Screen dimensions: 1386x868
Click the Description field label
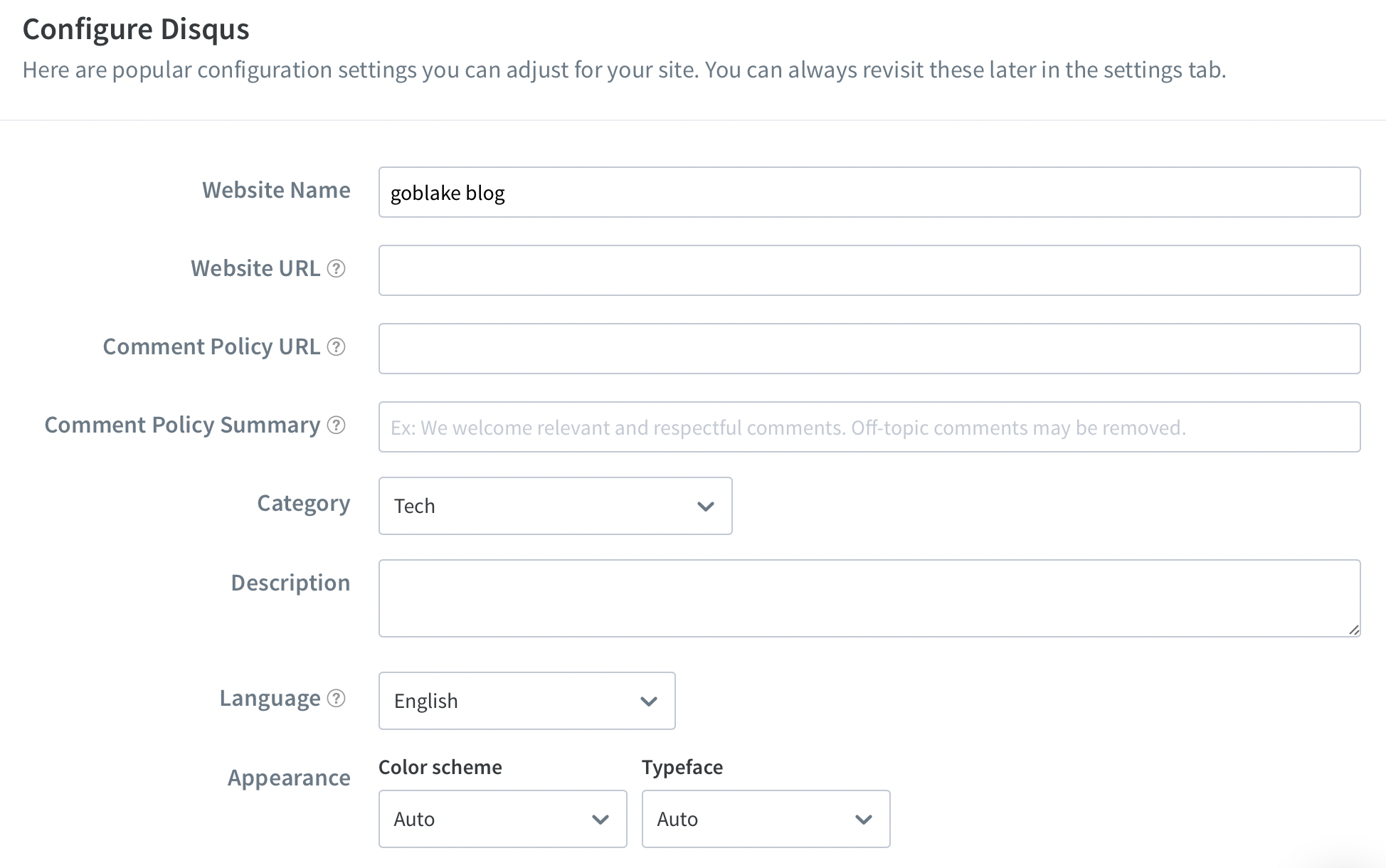click(290, 583)
